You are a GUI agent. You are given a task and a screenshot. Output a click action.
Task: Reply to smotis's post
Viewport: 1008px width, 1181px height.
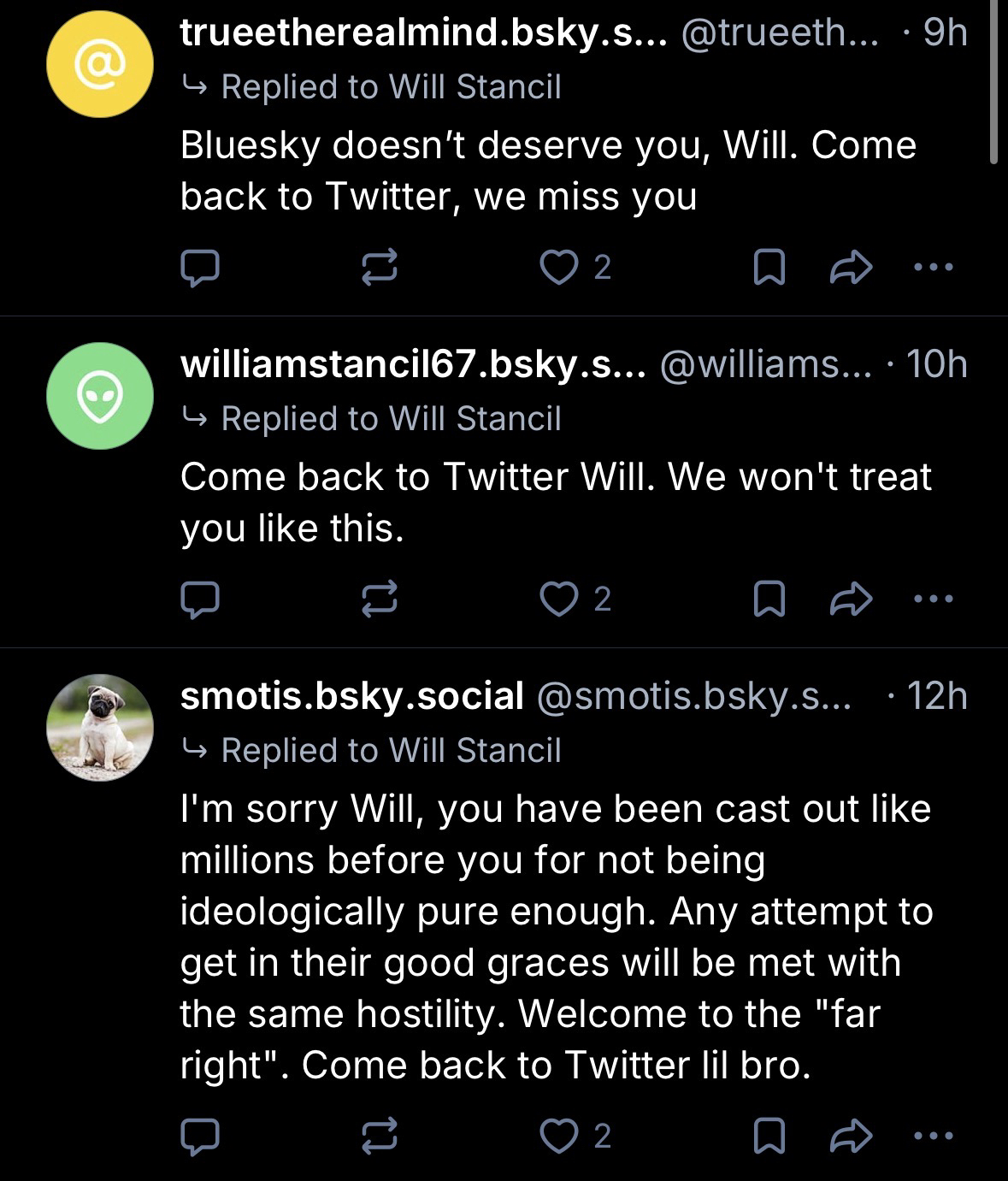click(200, 1137)
